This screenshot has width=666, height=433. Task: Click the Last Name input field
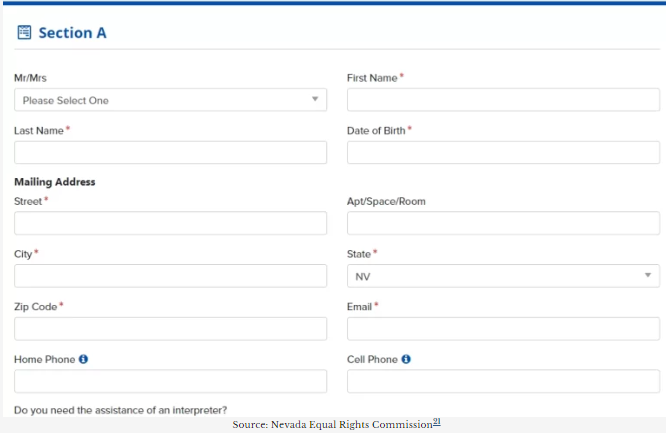click(170, 153)
